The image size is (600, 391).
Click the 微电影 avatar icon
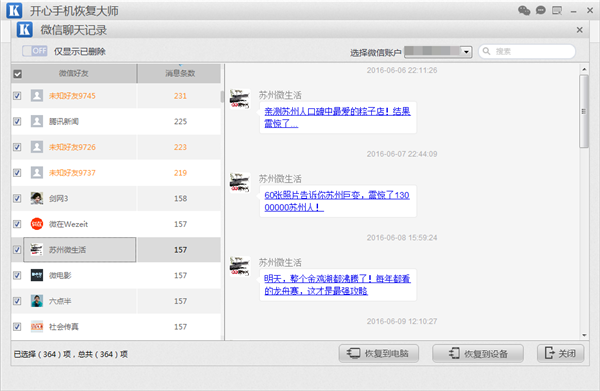tap(37, 275)
